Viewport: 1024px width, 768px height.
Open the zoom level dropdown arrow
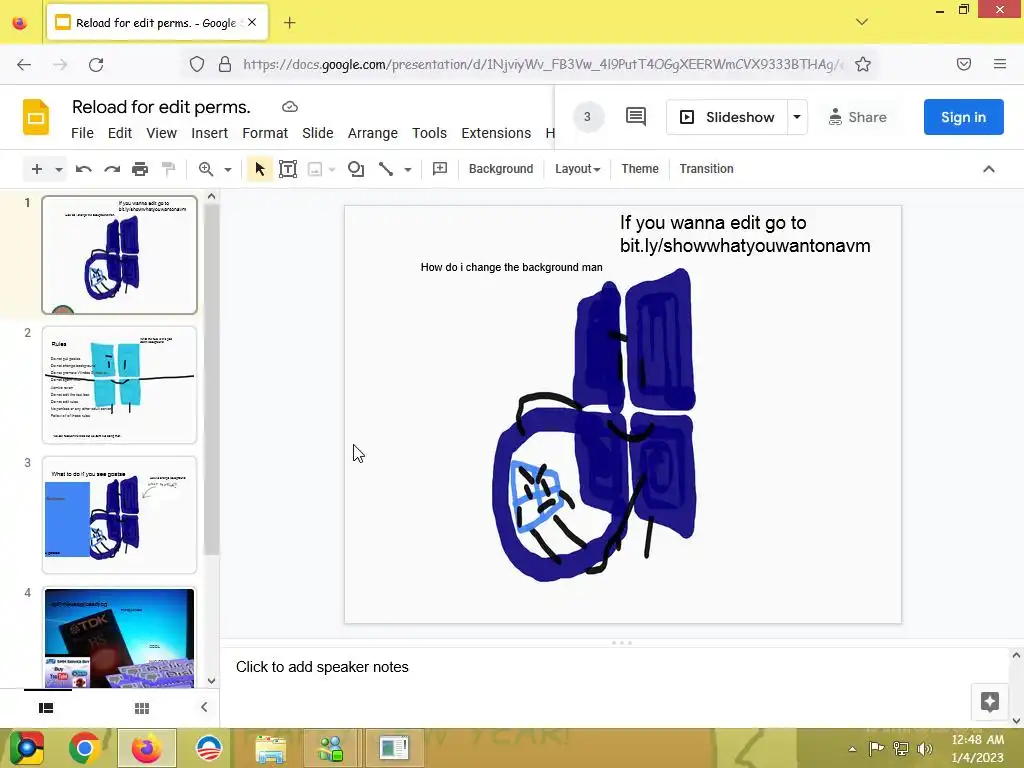click(228, 170)
